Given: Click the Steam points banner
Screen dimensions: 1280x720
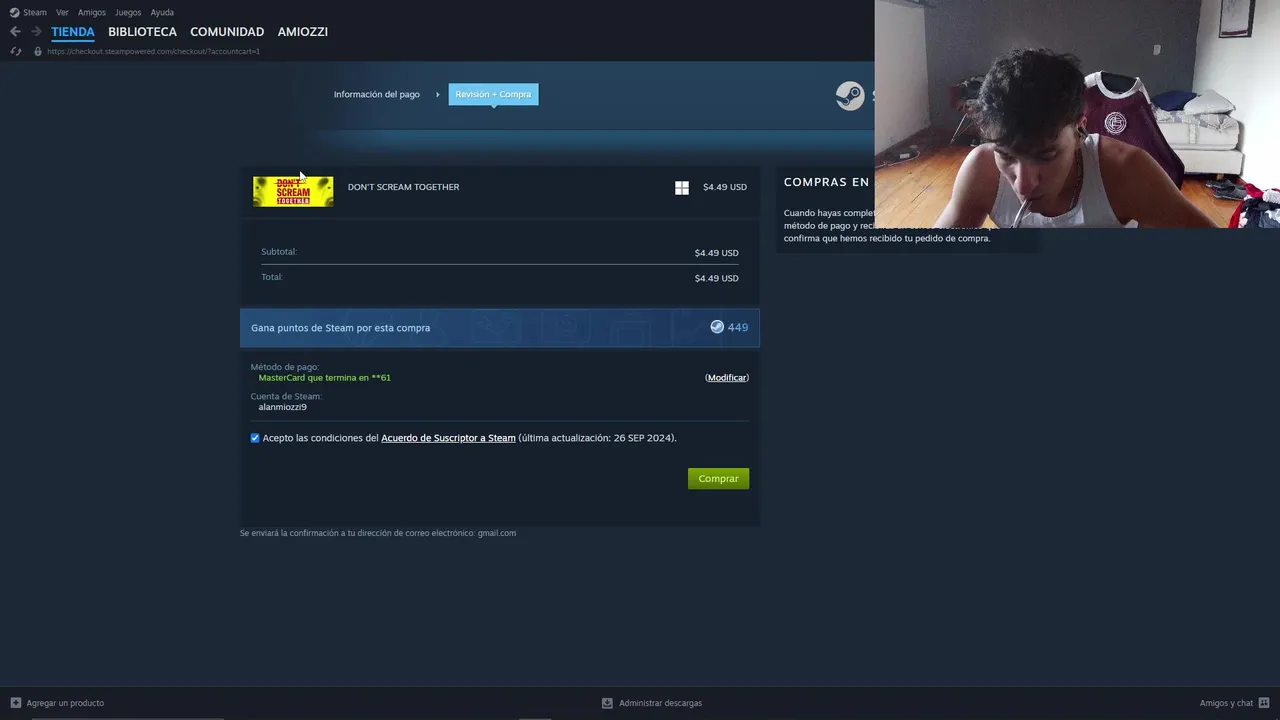Looking at the screenshot, I should (x=500, y=328).
